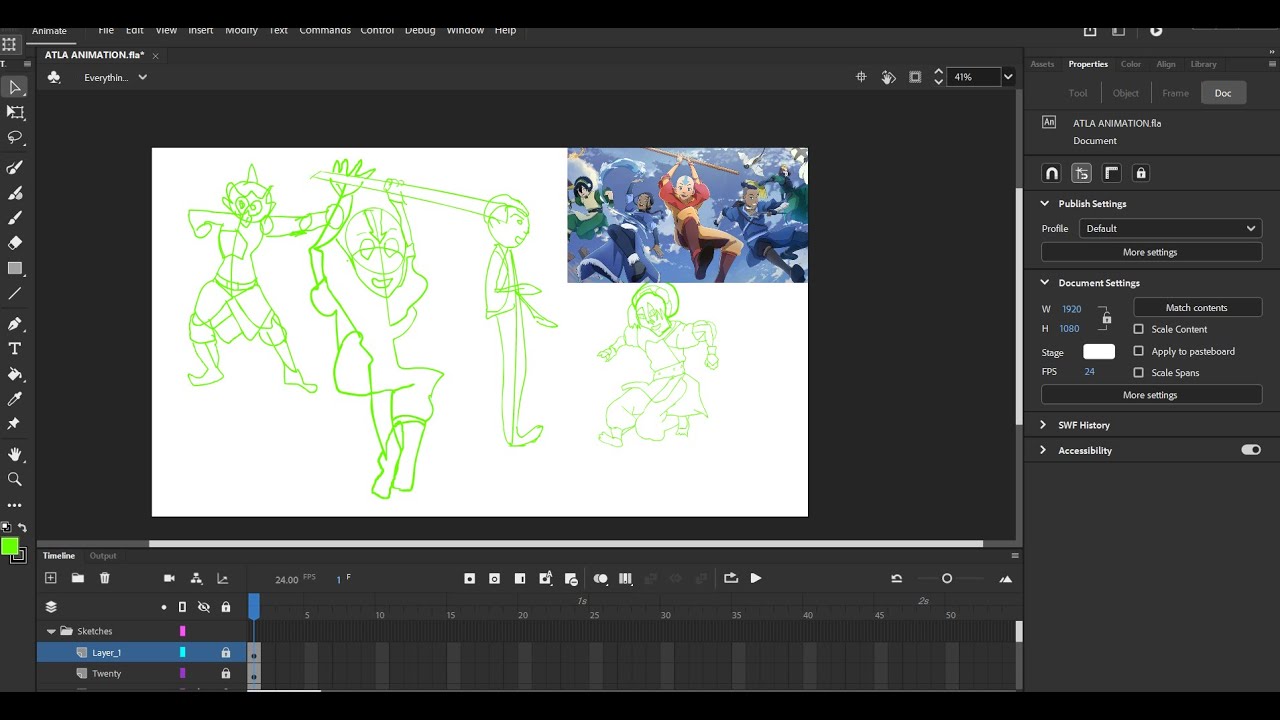1280x720 pixels.
Task: Open the Edit Toolbar three-dots menu
Action: pyautogui.click(x=15, y=505)
